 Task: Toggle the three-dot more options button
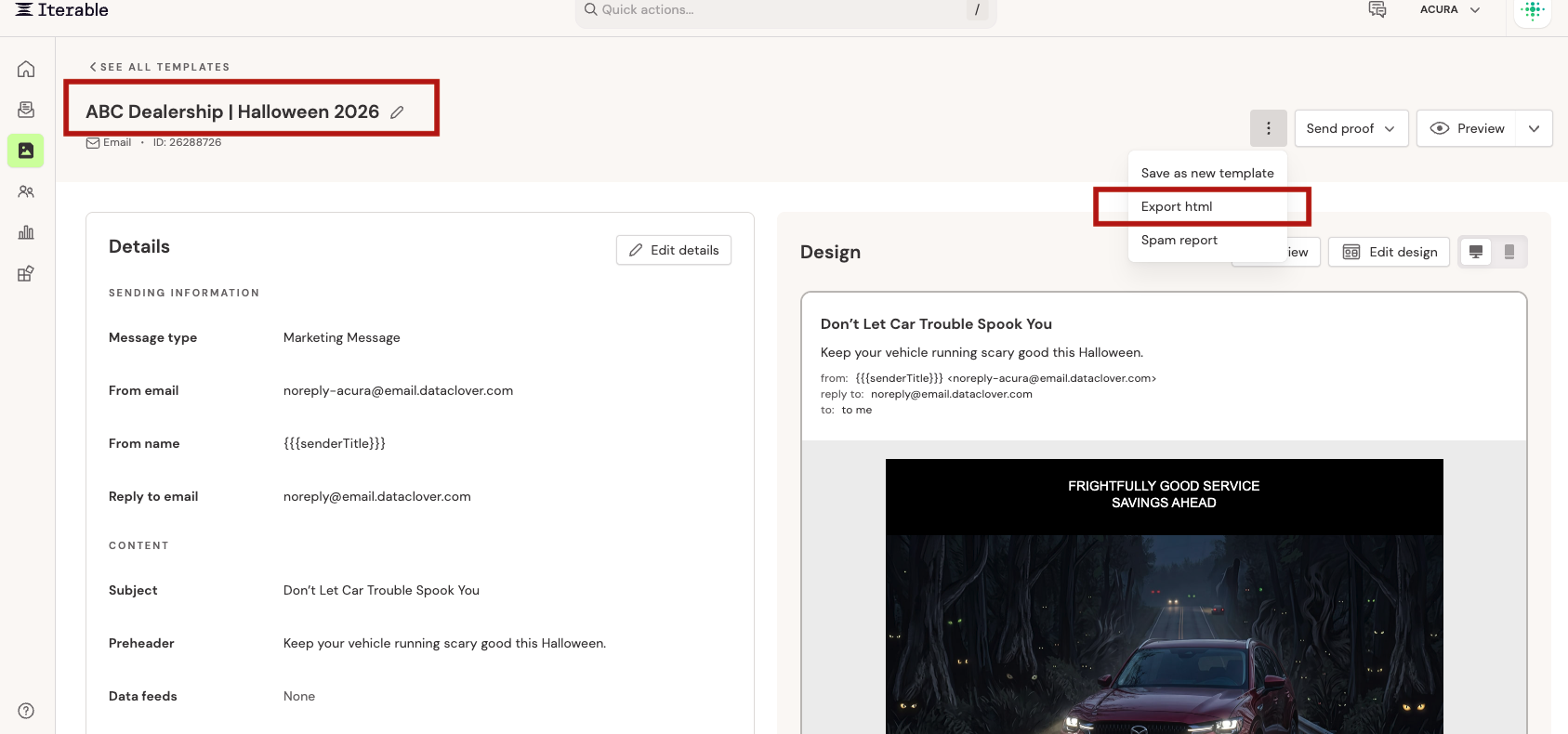pos(1269,128)
